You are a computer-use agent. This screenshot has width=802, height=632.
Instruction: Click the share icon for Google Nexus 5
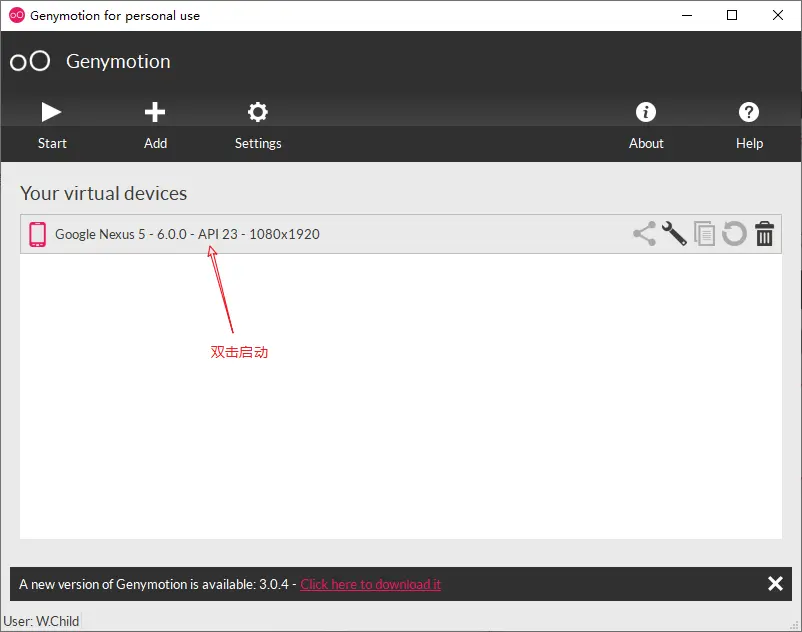pos(644,234)
